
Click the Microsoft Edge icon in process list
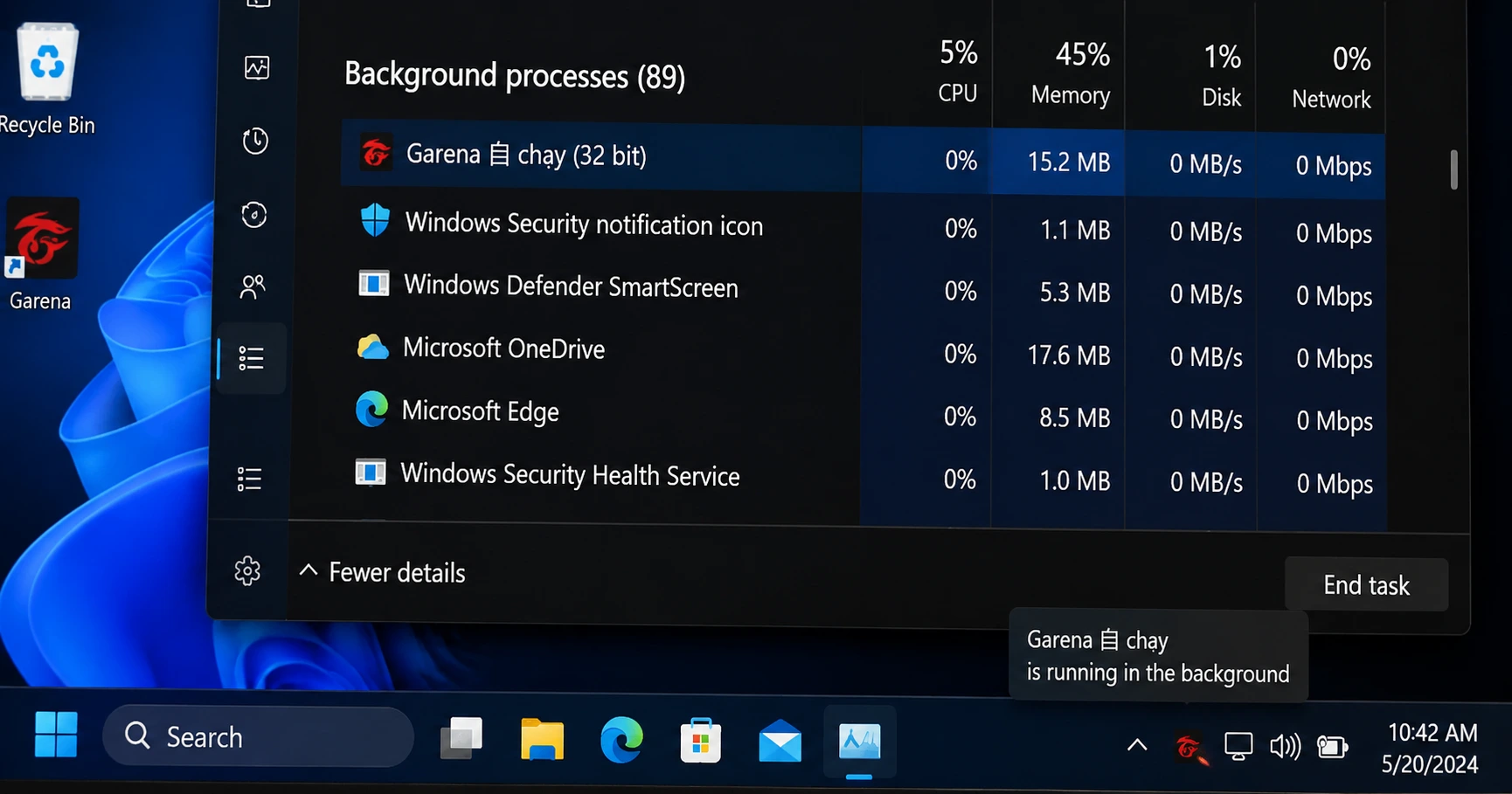371,410
